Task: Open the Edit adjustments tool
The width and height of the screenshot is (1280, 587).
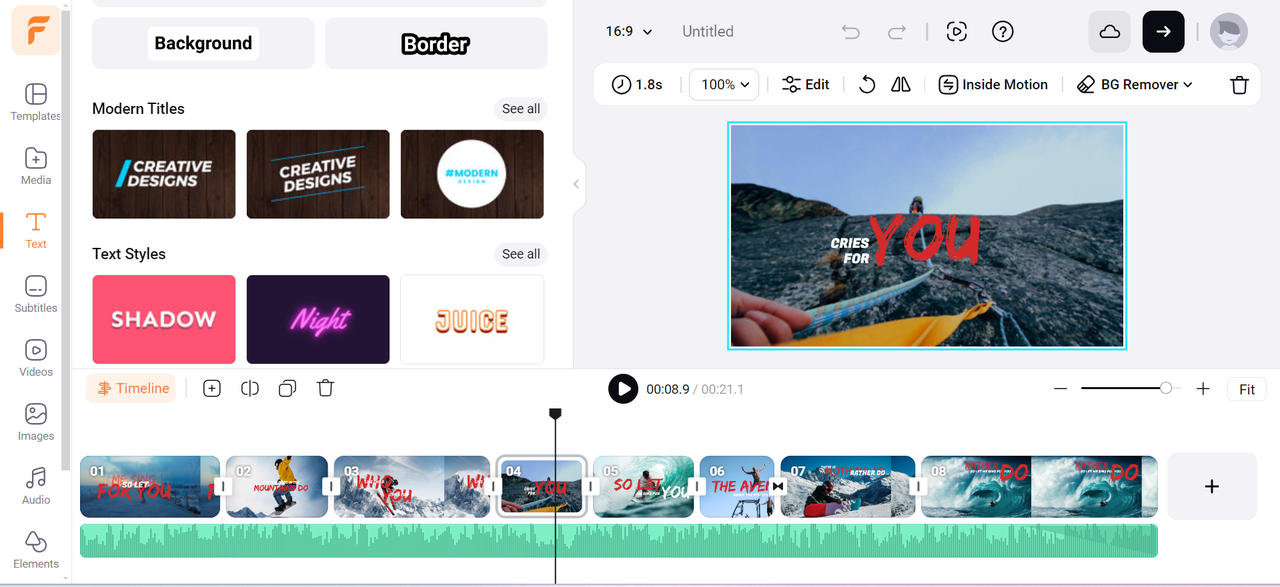Action: (x=806, y=85)
